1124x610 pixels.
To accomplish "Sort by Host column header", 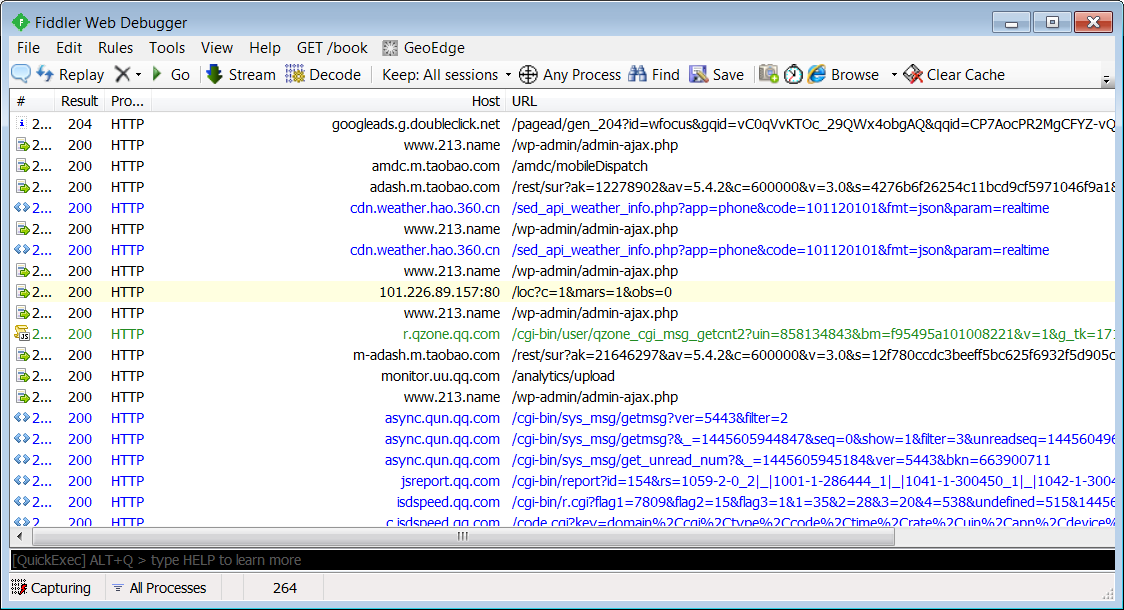I will click(x=328, y=101).
